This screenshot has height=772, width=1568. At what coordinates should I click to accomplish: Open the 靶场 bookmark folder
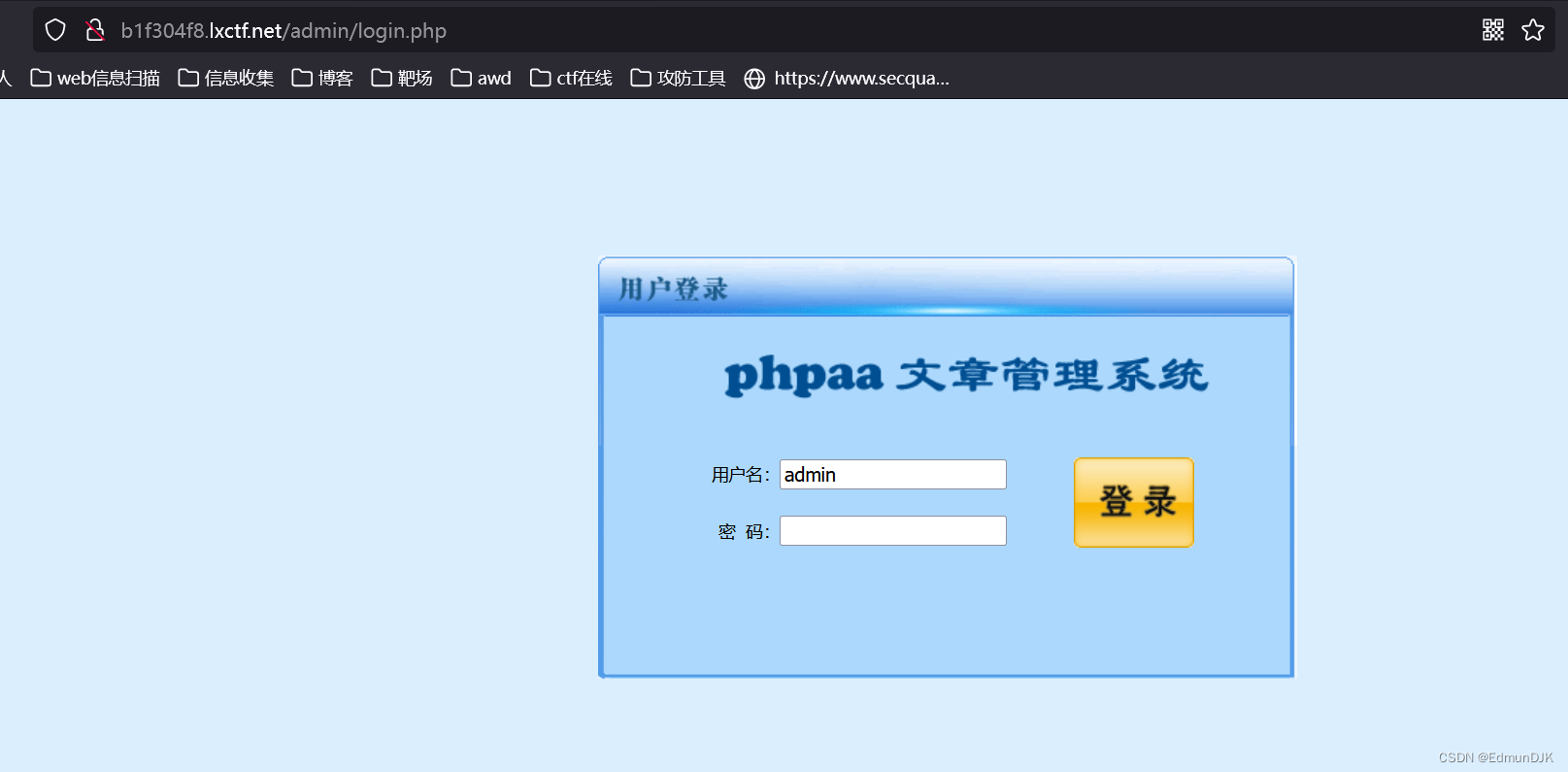tap(402, 78)
